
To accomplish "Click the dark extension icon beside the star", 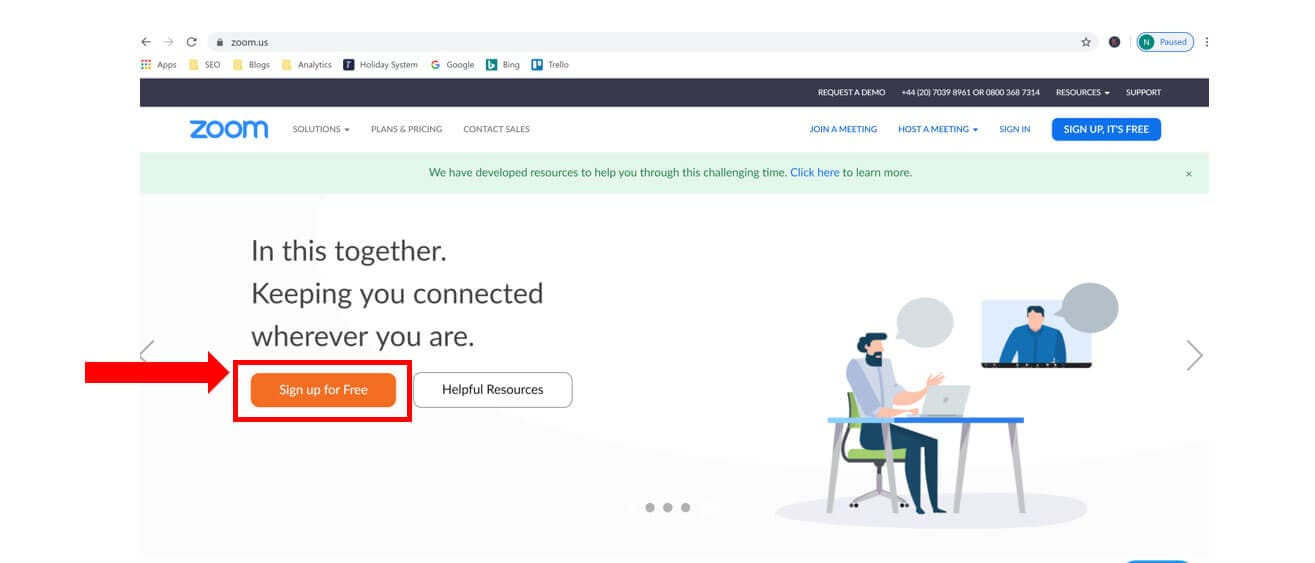I will click(x=1114, y=42).
